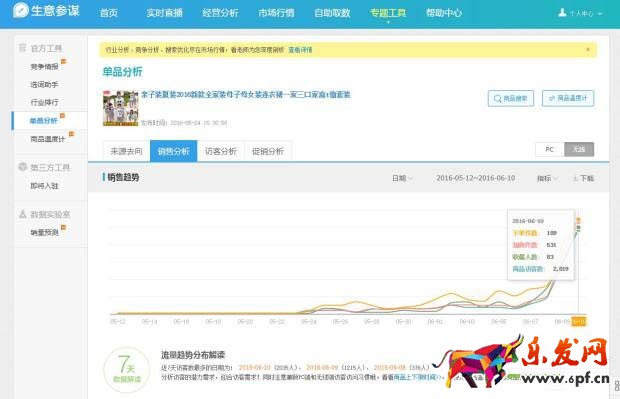Image resolution: width=620 pixels, height=399 pixels.
Task: Open the 商品温度计 button
Action: (x=568, y=98)
